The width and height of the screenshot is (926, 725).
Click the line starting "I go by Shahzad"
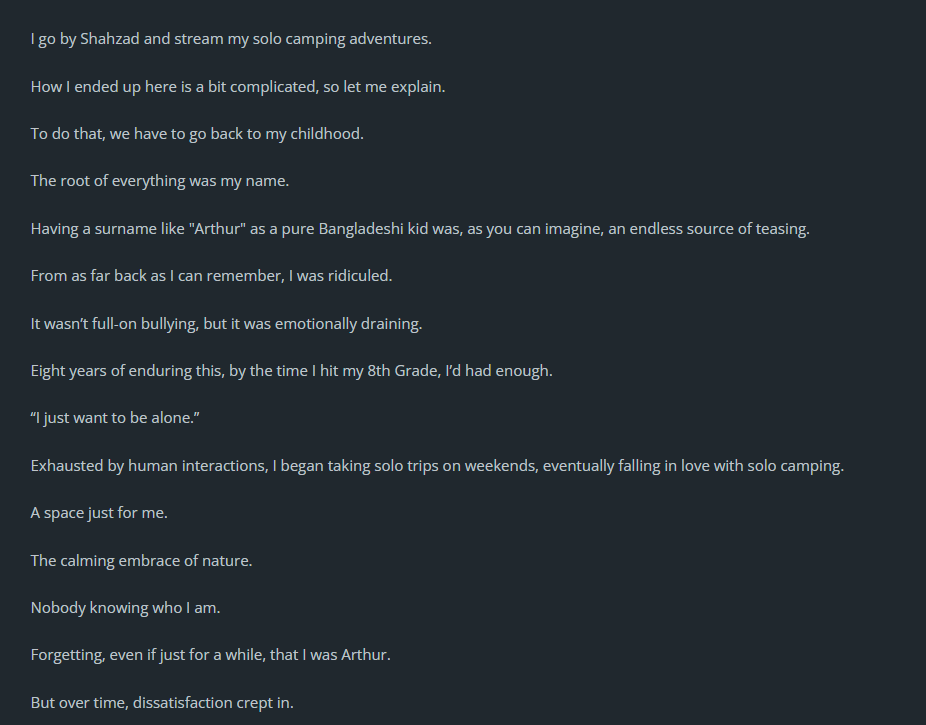[231, 39]
